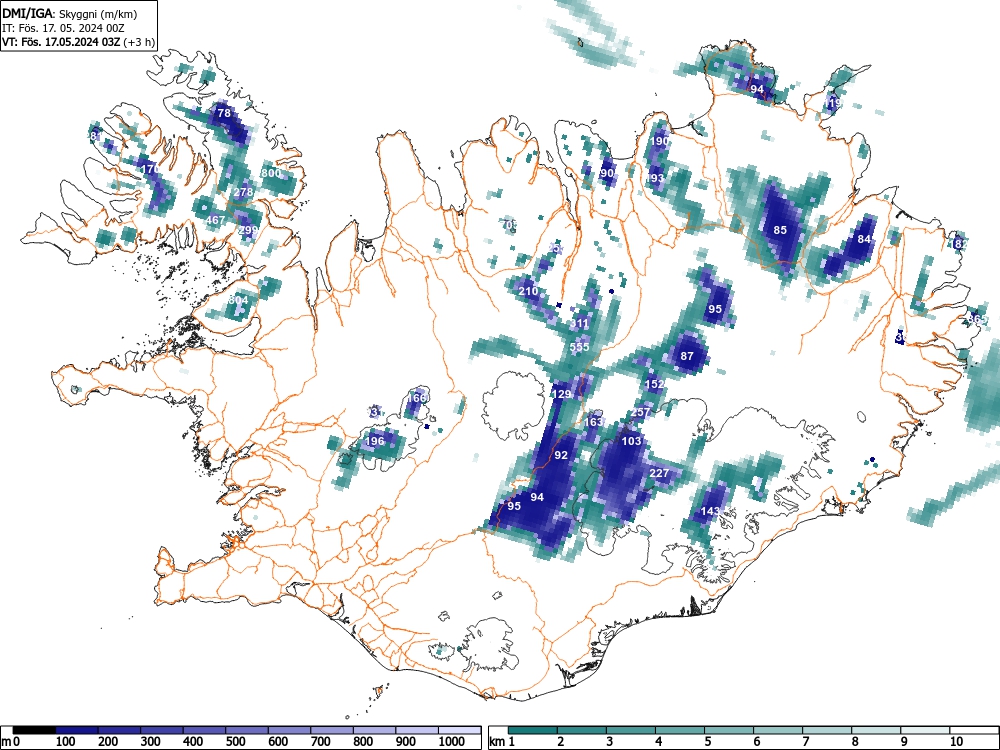This screenshot has width=1000, height=750.
Task: Click the '705' visibility value
Action: click(x=509, y=224)
